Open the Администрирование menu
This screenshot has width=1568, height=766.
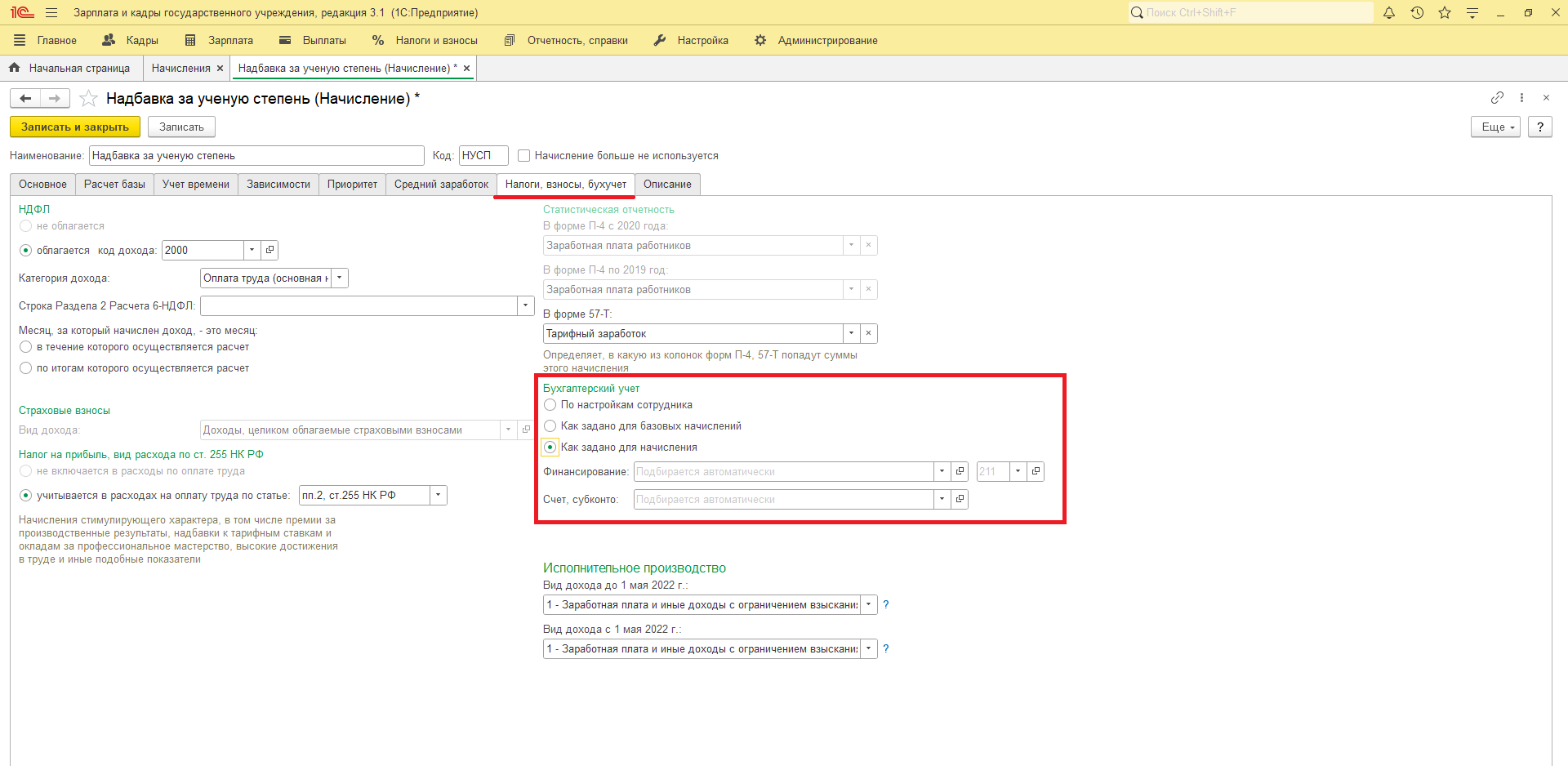click(816, 40)
